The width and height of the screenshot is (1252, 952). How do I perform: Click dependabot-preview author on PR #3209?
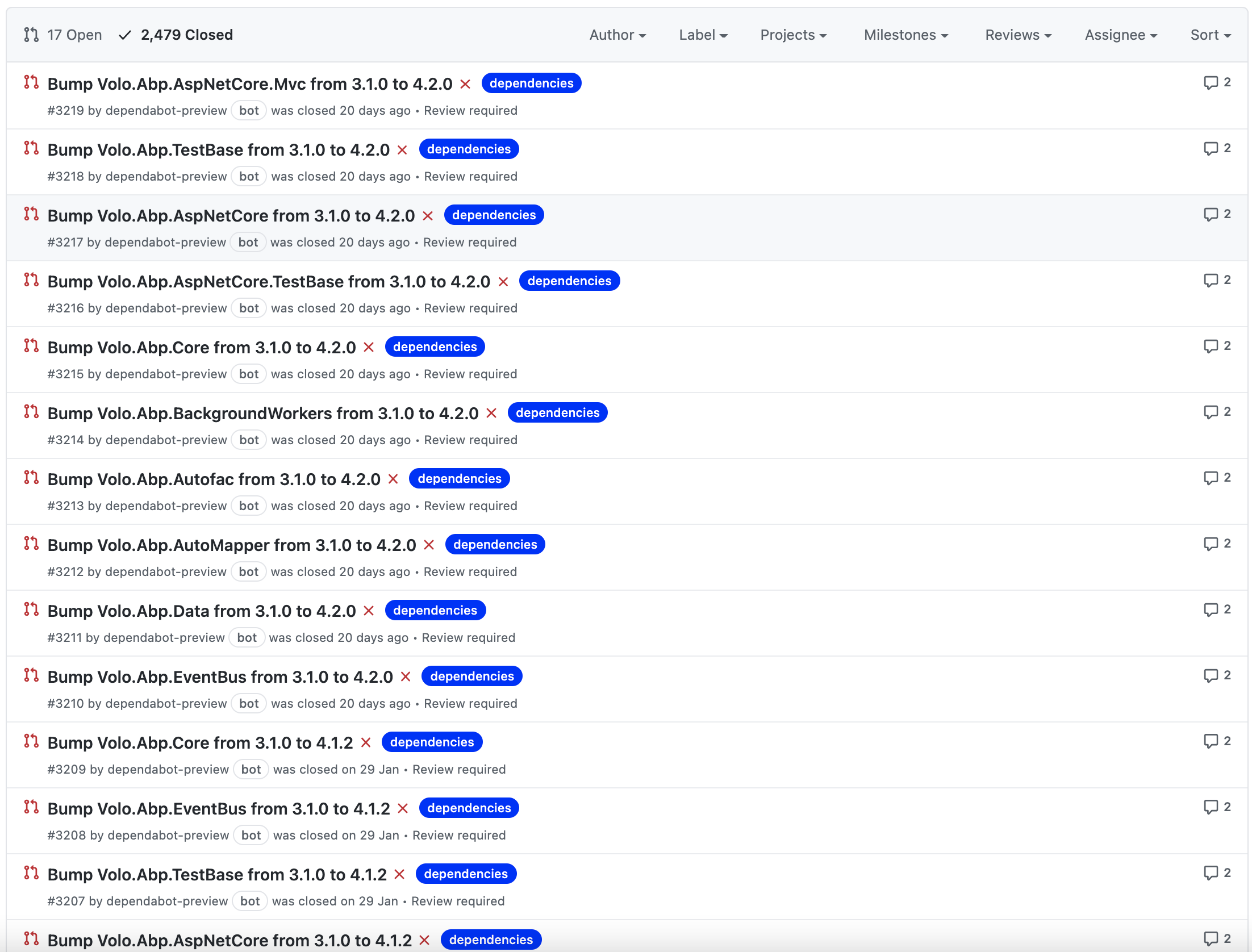click(168, 770)
